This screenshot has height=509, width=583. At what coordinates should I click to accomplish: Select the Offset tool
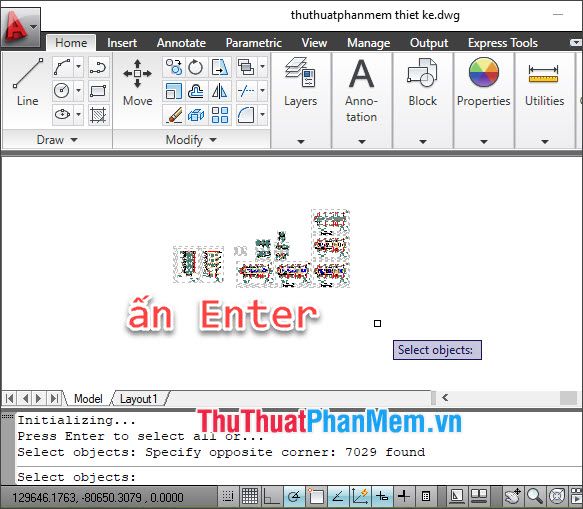pos(196,91)
